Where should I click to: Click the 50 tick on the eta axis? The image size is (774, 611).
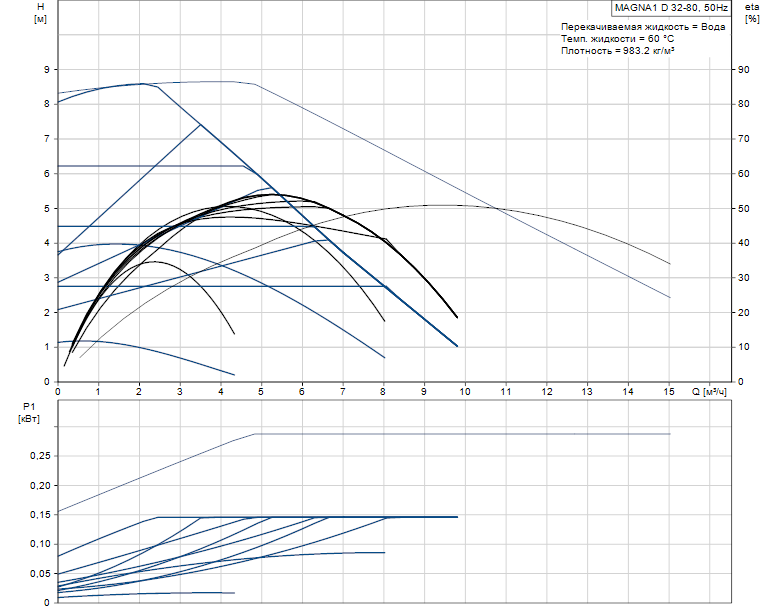(743, 209)
